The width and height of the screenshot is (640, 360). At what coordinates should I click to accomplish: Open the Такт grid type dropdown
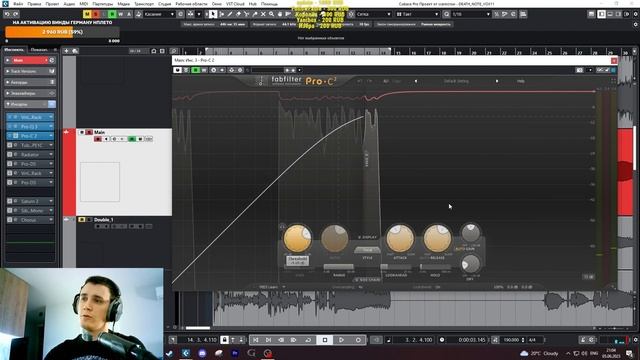click(x=417, y=14)
